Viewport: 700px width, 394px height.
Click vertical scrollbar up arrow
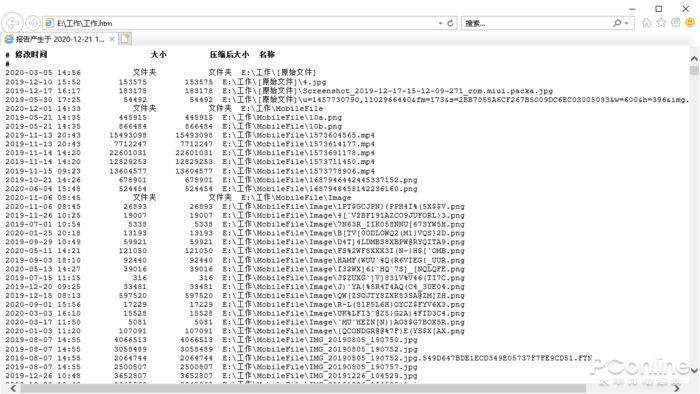coord(694,58)
